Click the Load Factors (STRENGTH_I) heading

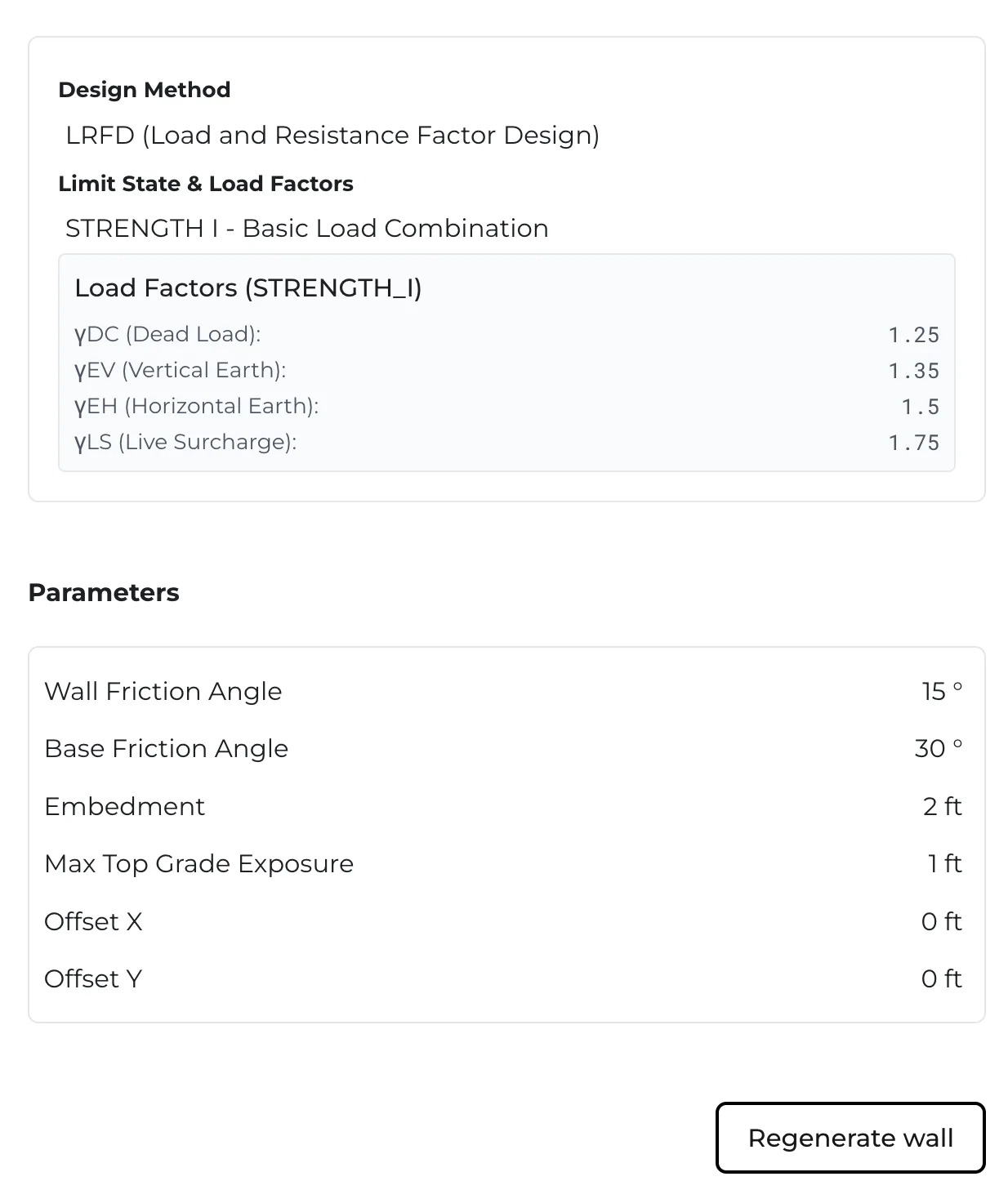(248, 288)
